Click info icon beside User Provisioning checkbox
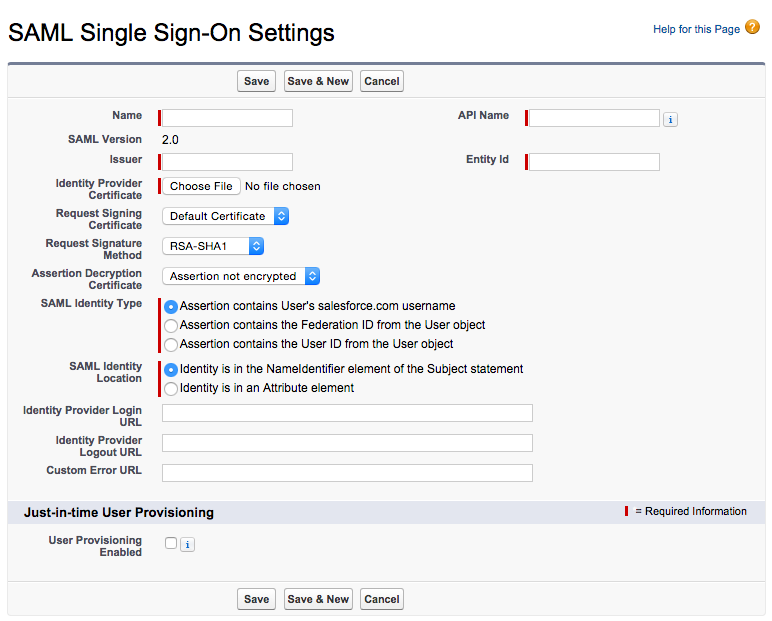 pos(187,545)
